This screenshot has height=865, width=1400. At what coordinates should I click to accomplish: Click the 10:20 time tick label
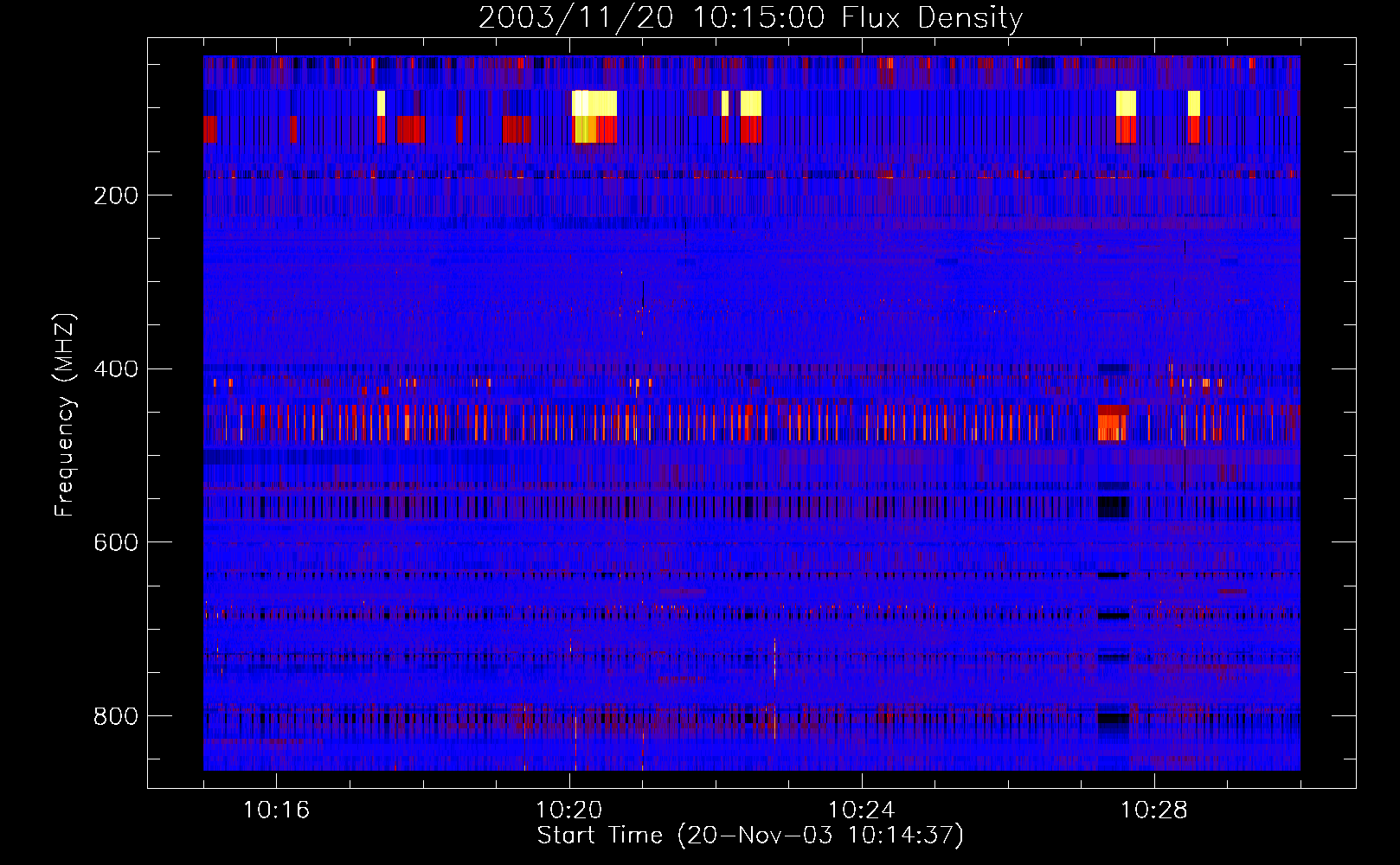[568, 811]
